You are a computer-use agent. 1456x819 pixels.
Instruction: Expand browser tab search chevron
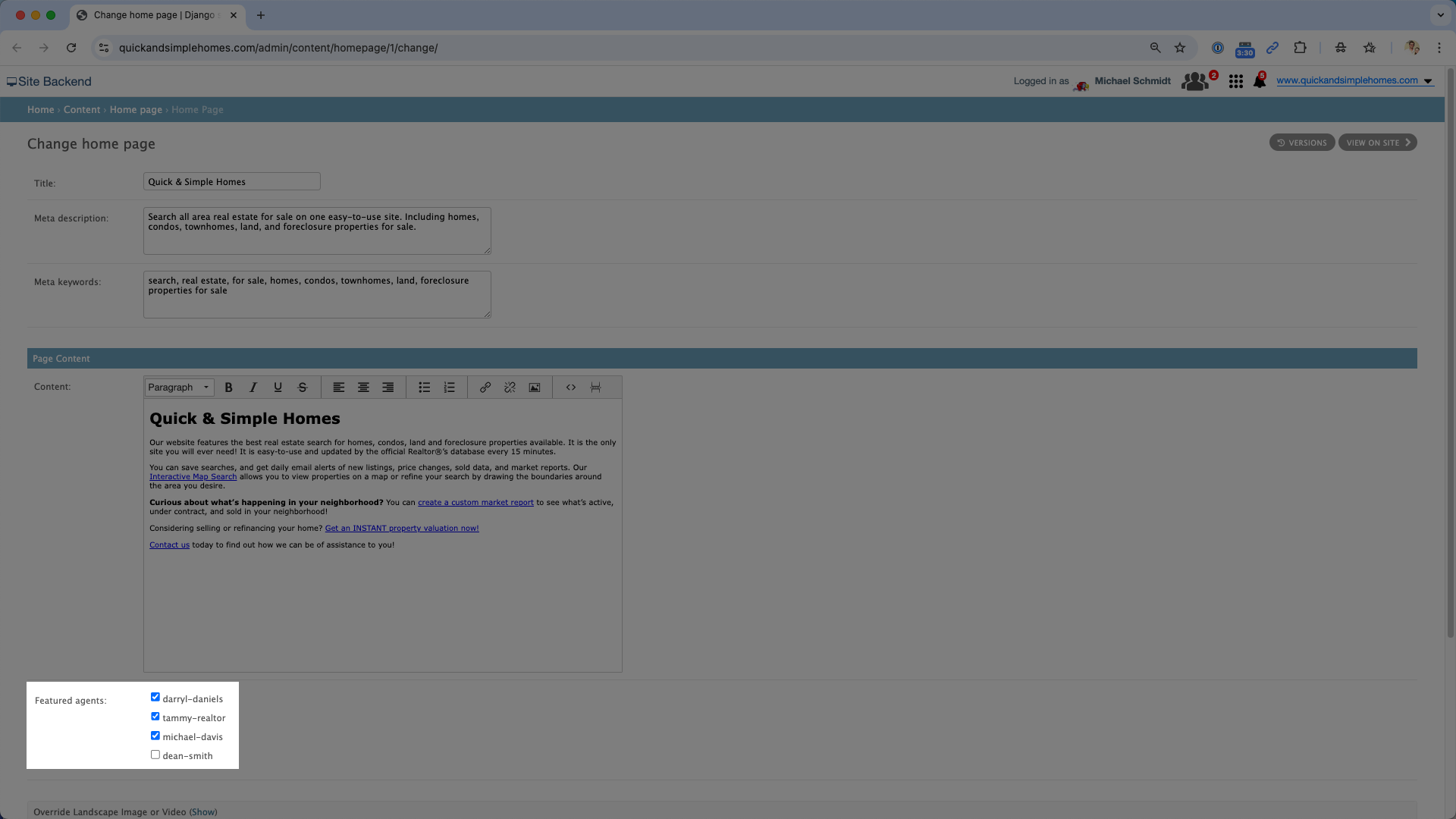[1440, 15]
